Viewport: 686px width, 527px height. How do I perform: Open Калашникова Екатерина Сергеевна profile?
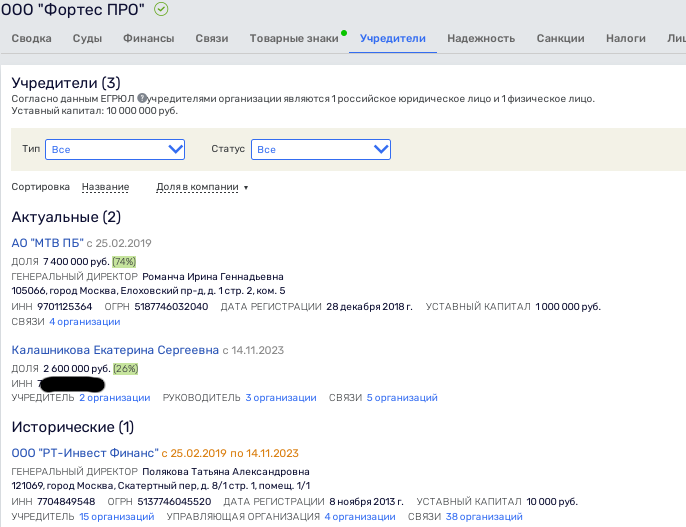pyautogui.click(x=115, y=350)
